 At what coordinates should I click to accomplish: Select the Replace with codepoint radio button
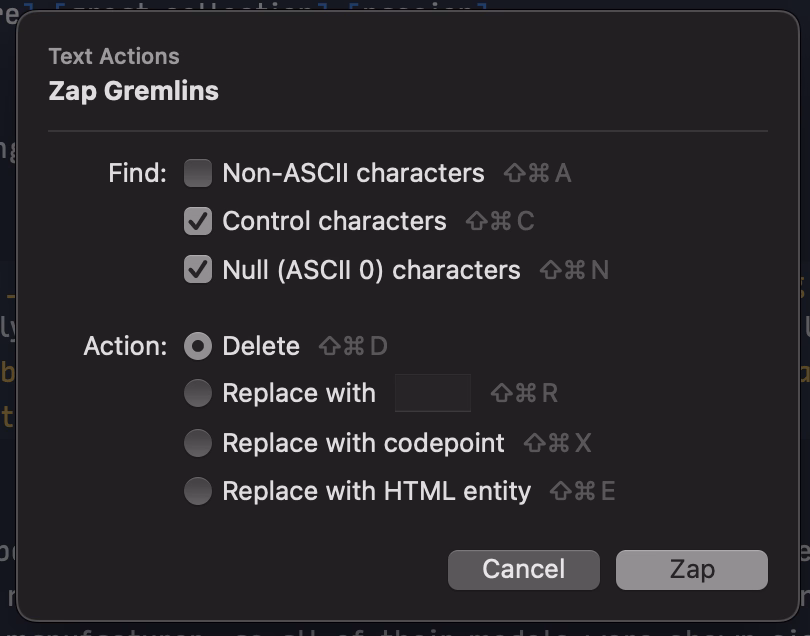[x=198, y=443]
